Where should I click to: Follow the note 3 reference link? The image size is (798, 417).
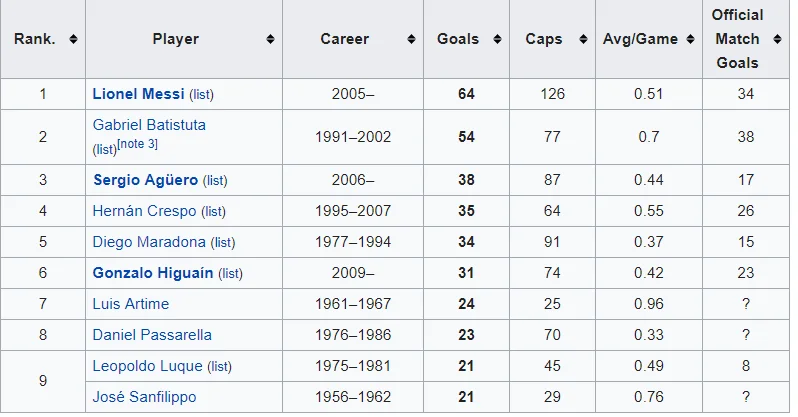(137, 144)
